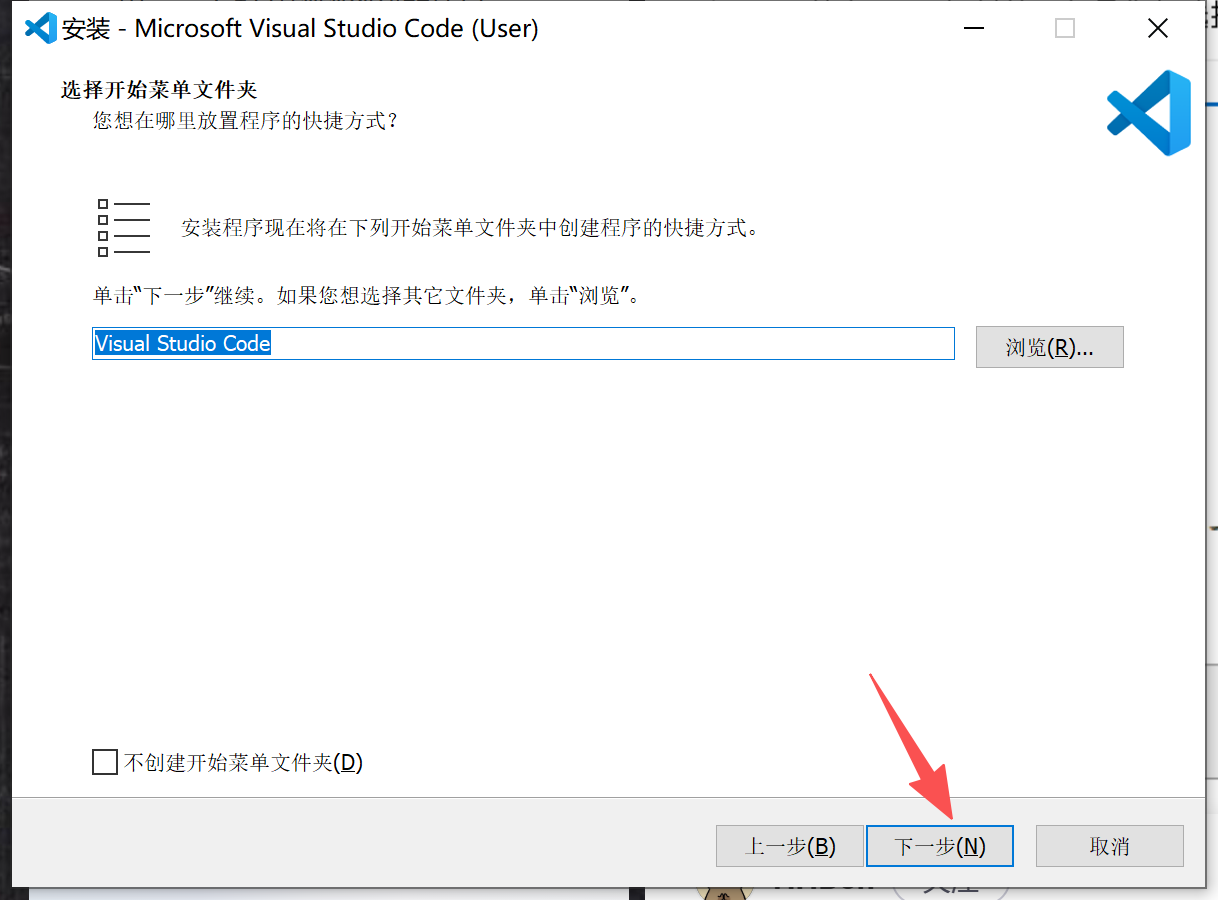Click the VS Code icon in title bar

pyautogui.click(x=41, y=28)
